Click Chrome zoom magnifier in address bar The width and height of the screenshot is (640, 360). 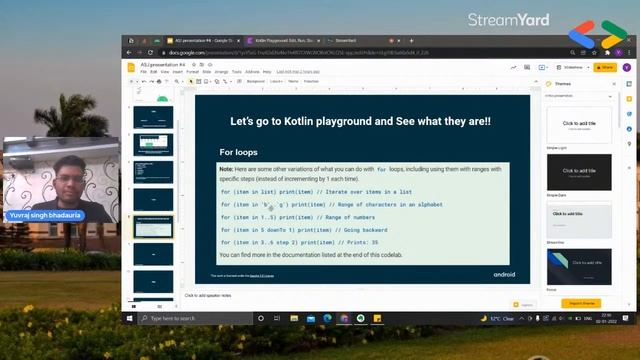pyautogui.click(x=573, y=53)
